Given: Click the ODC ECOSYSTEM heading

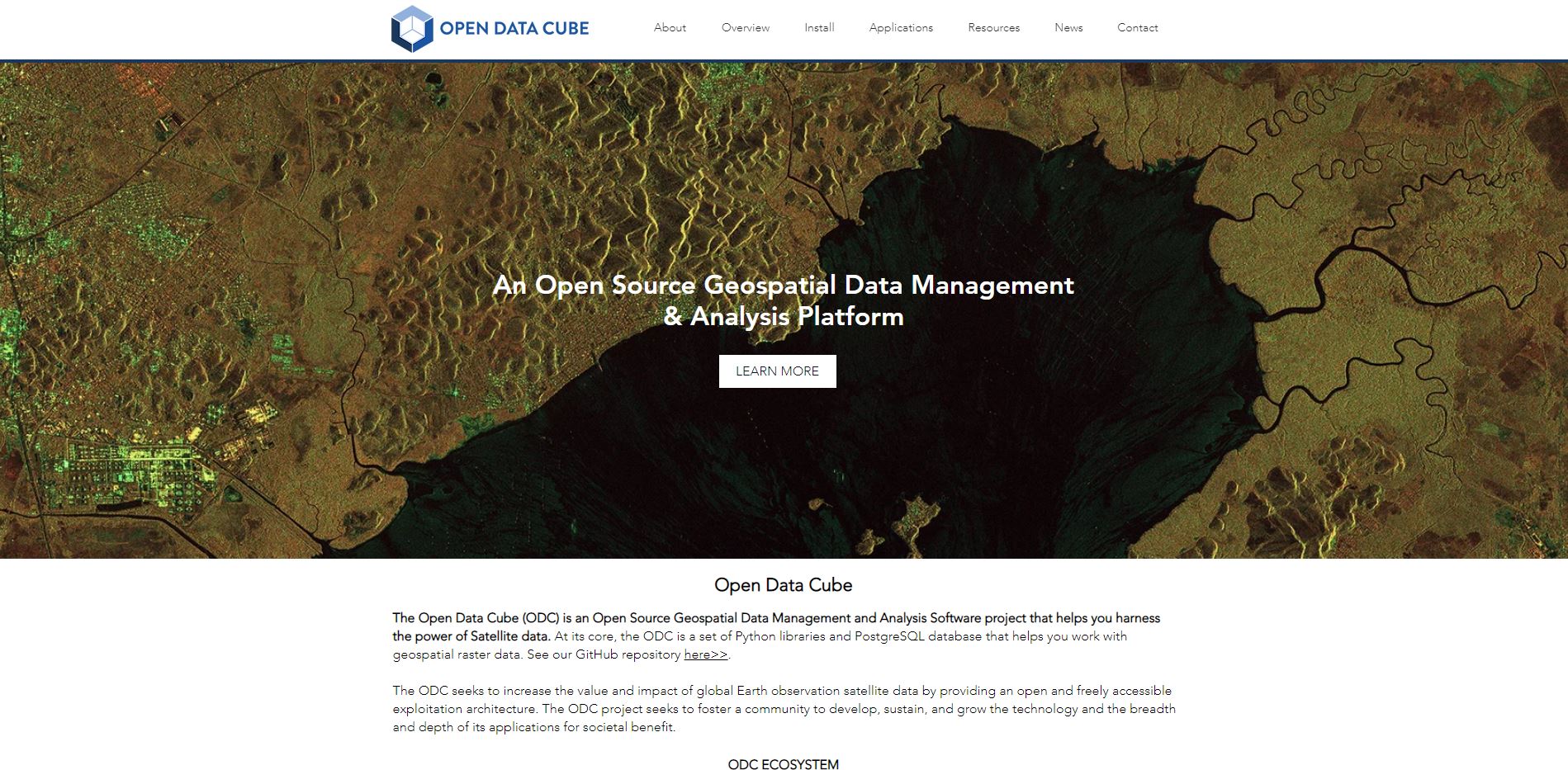Looking at the screenshot, I should (x=783, y=764).
